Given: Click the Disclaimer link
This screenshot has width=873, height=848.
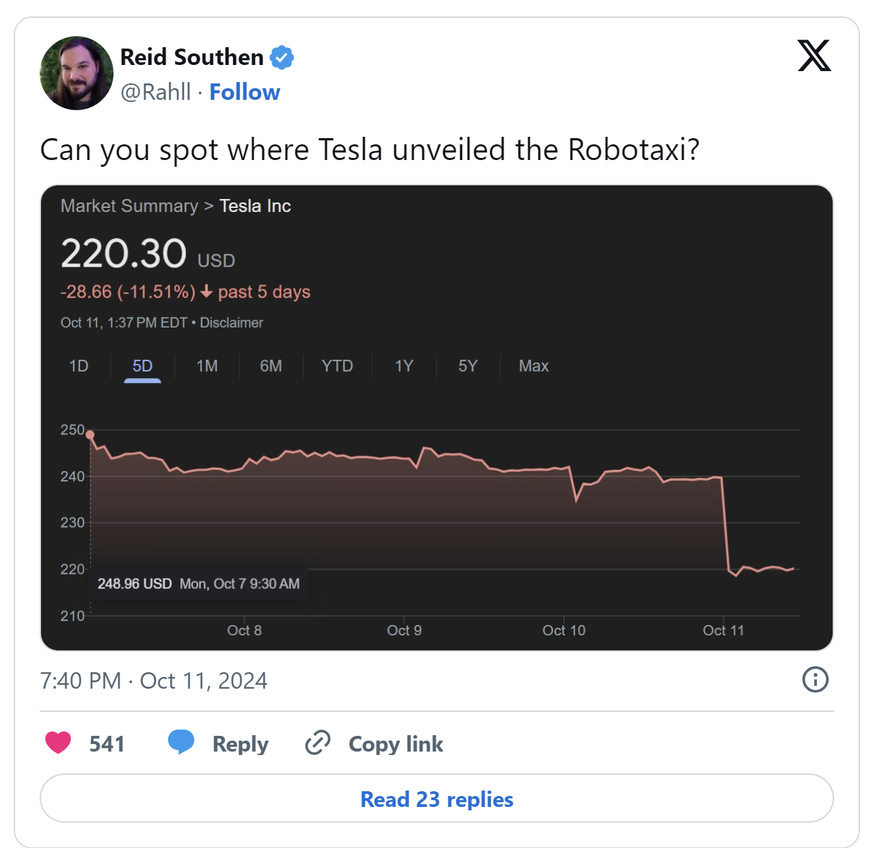Looking at the screenshot, I should click(x=235, y=323).
